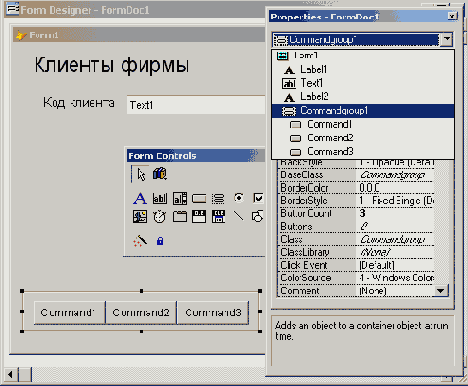Image resolution: width=468 pixels, height=386 pixels.
Task: Click the Command1 button on the form
Action: tap(69, 312)
